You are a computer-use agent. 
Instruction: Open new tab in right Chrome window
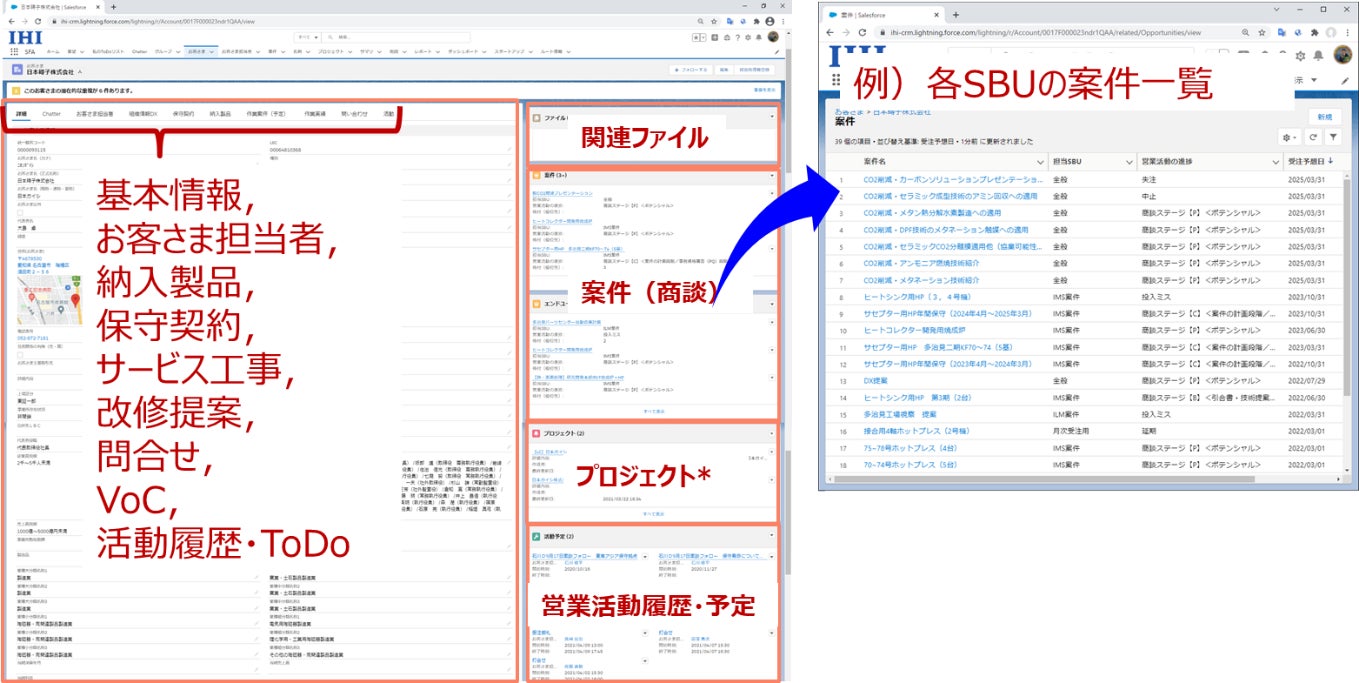click(955, 14)
